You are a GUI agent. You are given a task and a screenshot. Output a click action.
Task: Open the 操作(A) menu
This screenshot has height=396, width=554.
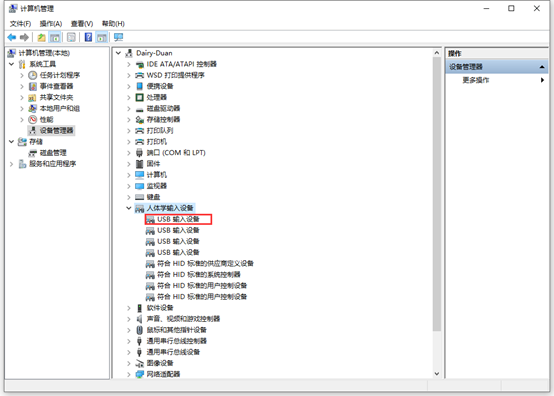pyautogui.click(x=51, y=24)
